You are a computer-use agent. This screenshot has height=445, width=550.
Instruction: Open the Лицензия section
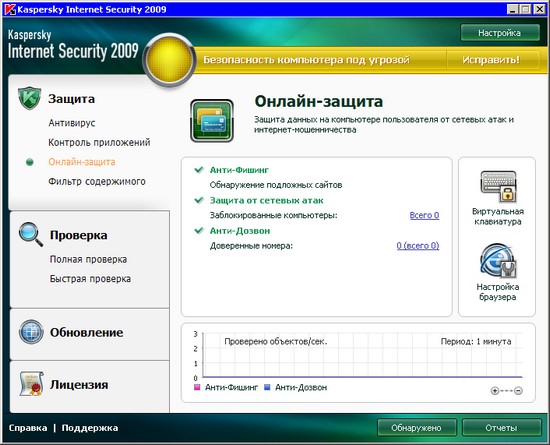tap(79, 385)
